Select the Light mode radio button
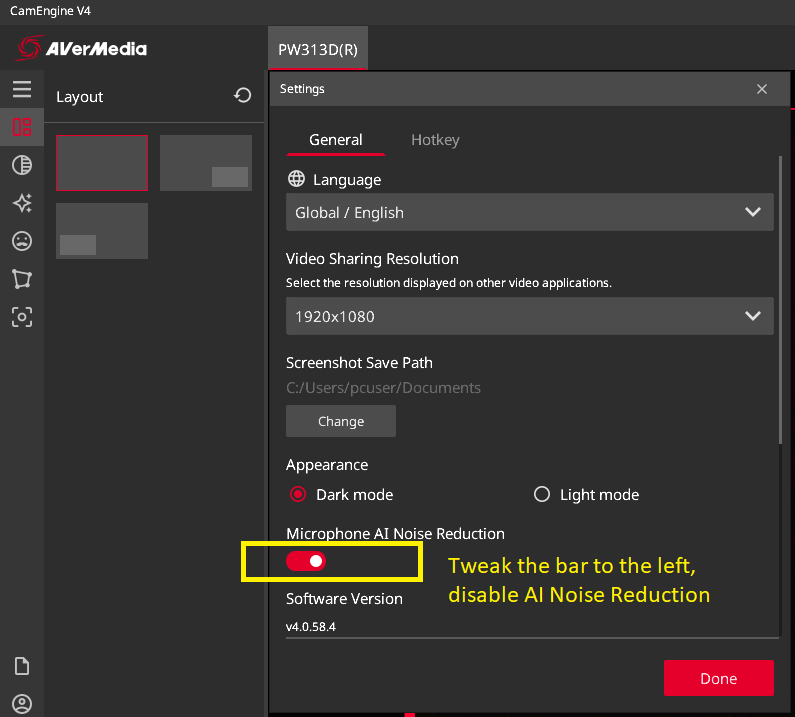Viewport: 795px width, 717px height. pos(541,494)
